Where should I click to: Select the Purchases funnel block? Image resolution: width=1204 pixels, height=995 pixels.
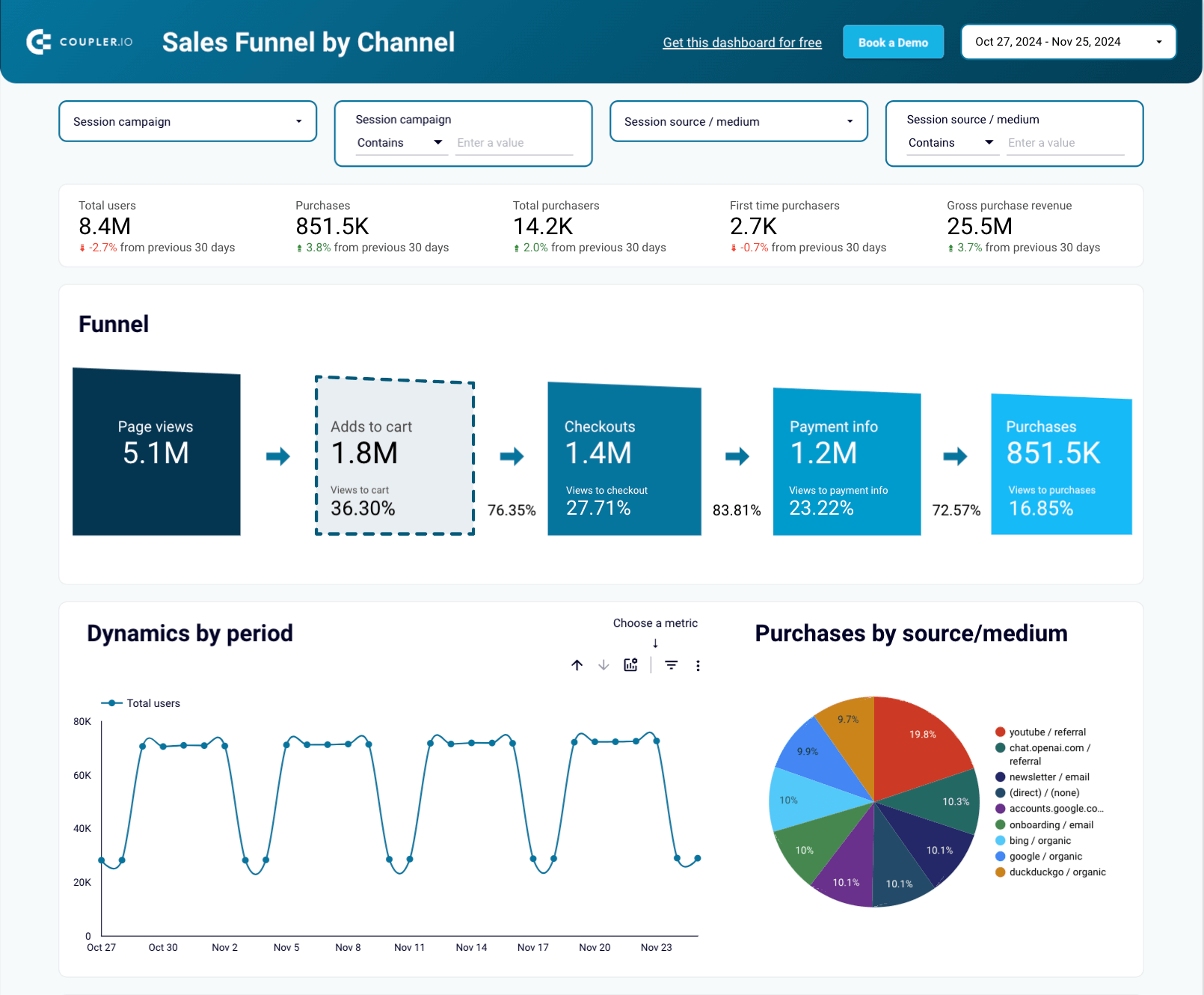[x=1061, y=465]
